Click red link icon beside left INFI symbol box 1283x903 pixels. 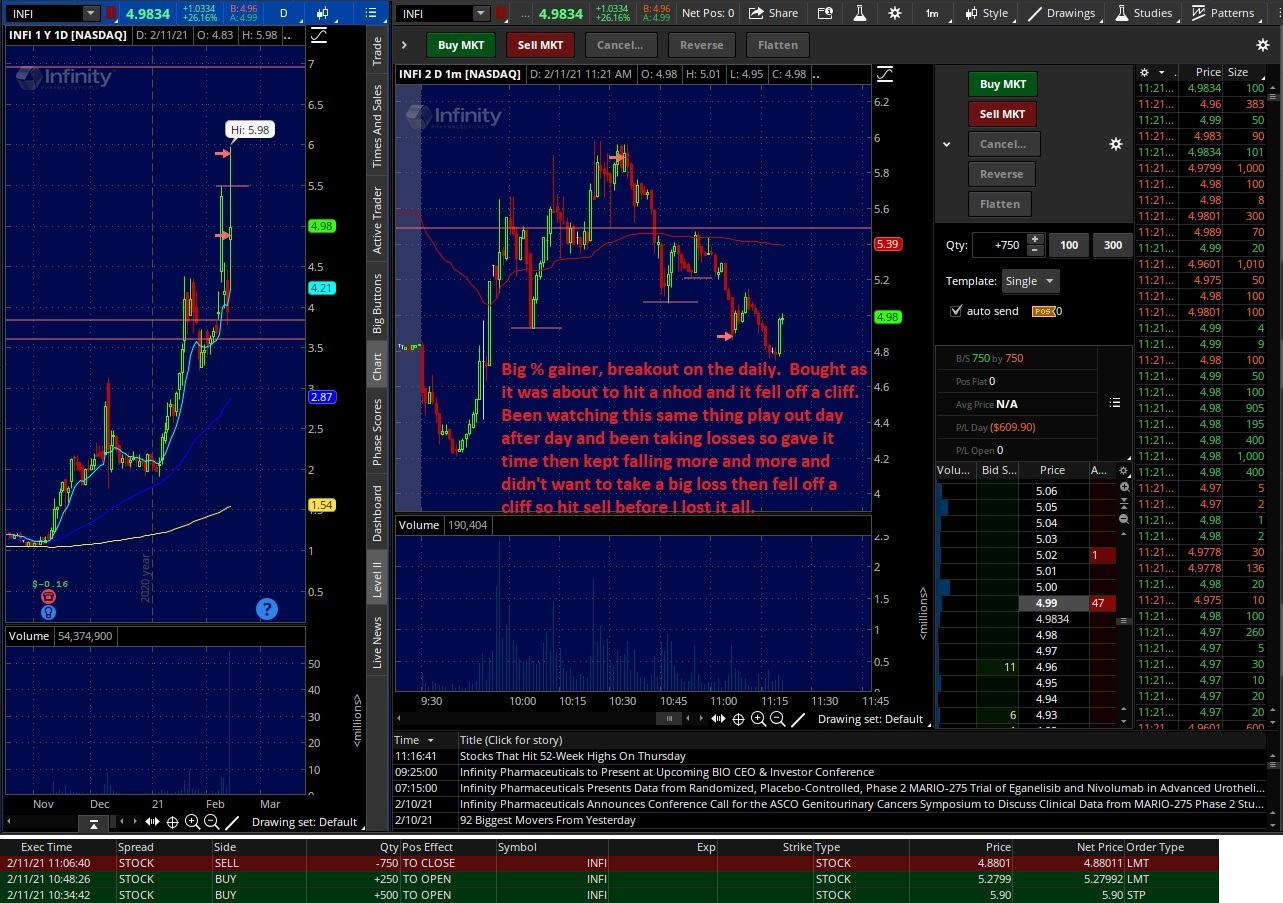click(110, 13)
